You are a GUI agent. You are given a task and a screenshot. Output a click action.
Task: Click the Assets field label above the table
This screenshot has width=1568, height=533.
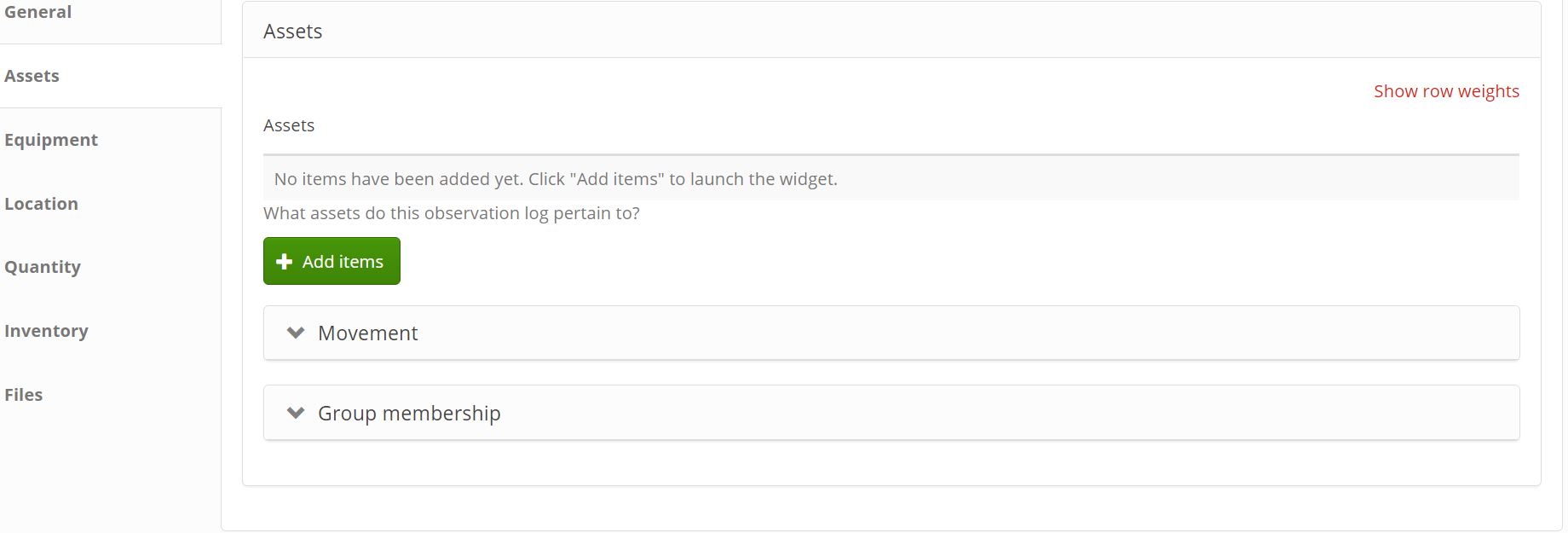click(289, 125)
